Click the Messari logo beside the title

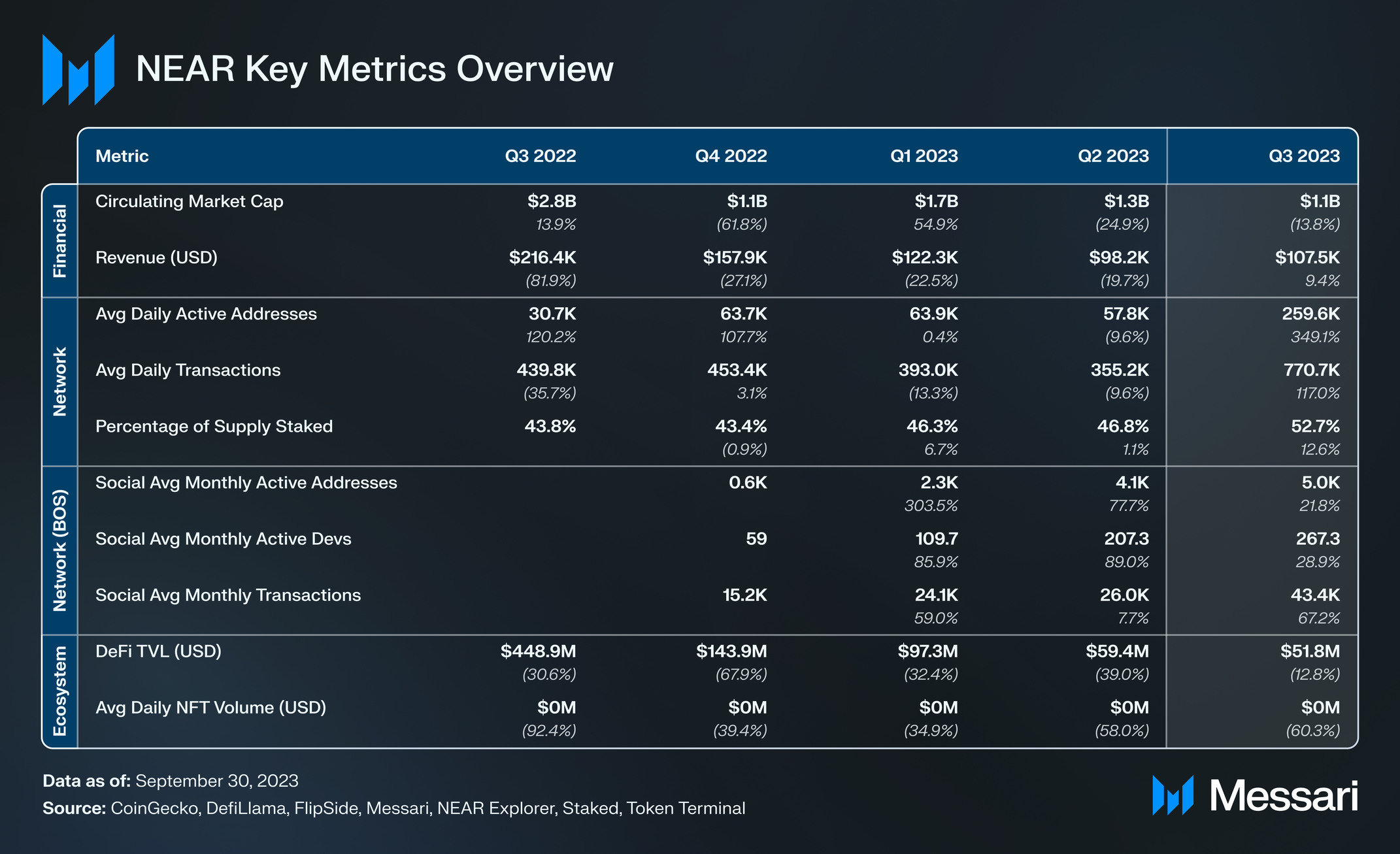78,69
